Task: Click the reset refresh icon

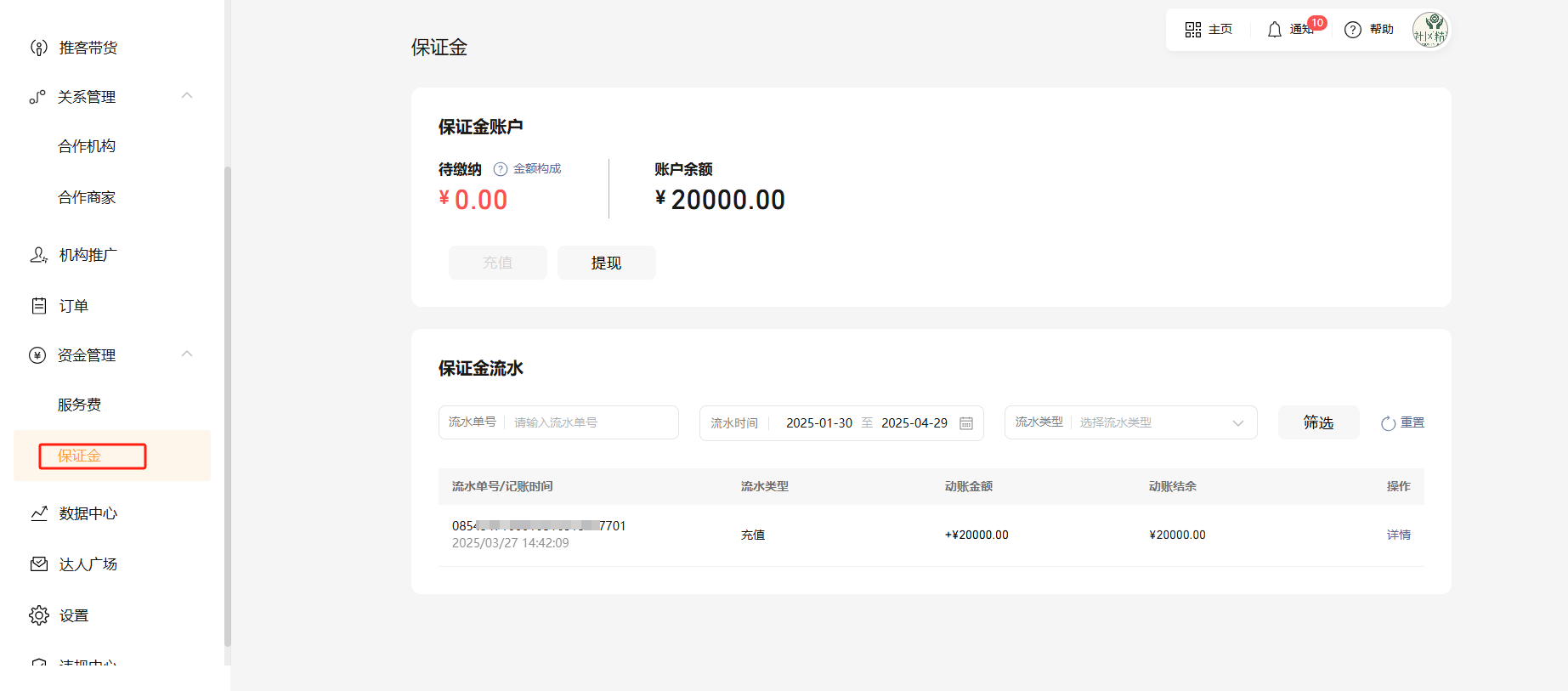Action: [1388, 423]
